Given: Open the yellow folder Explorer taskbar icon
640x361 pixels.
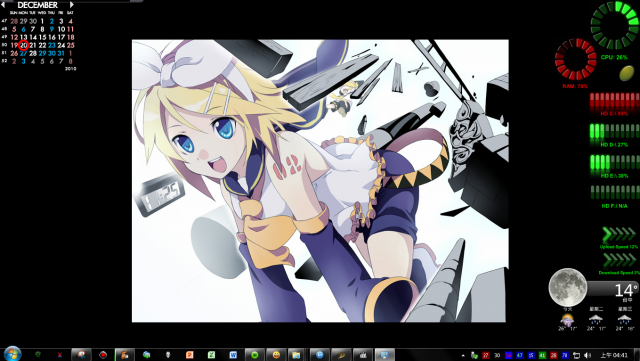Looking at the screenshot, I should (x=297, y=354).
